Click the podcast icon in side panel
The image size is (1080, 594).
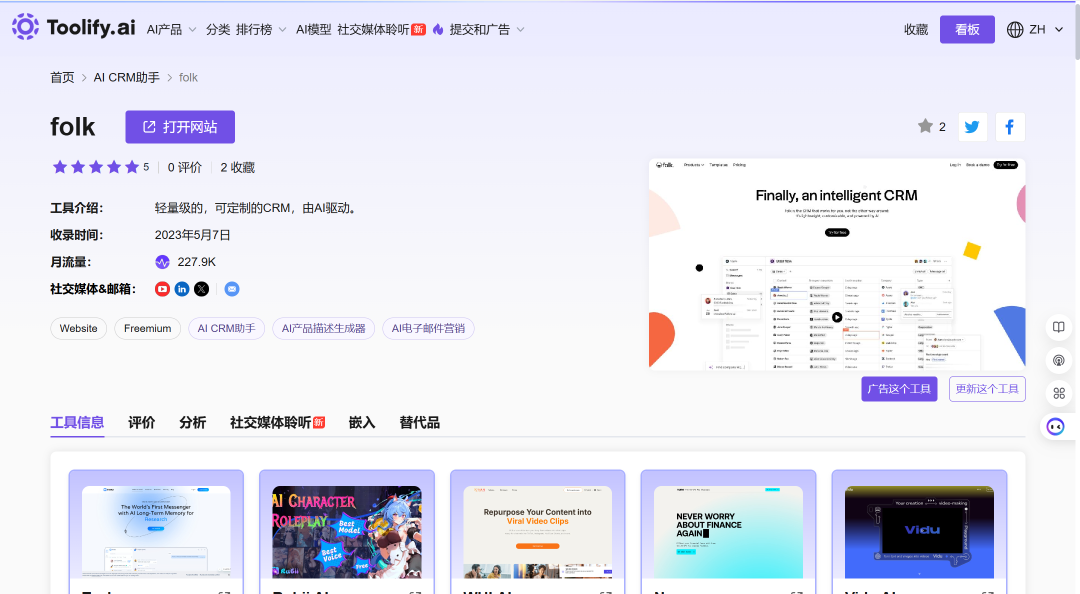(x=1059, y=360)
